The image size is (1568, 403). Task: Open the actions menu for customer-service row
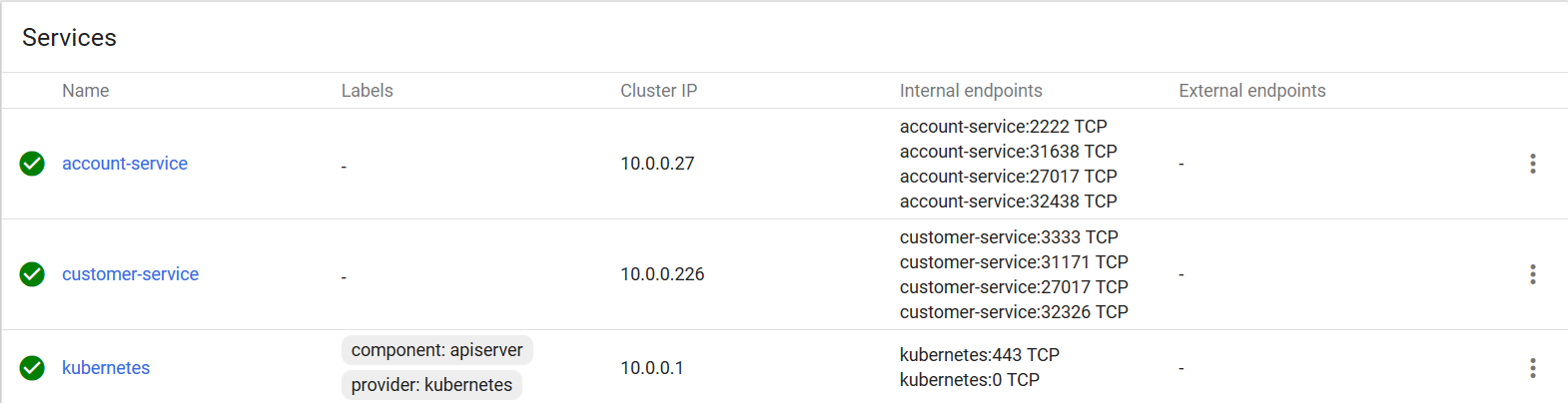[1532, 274]
